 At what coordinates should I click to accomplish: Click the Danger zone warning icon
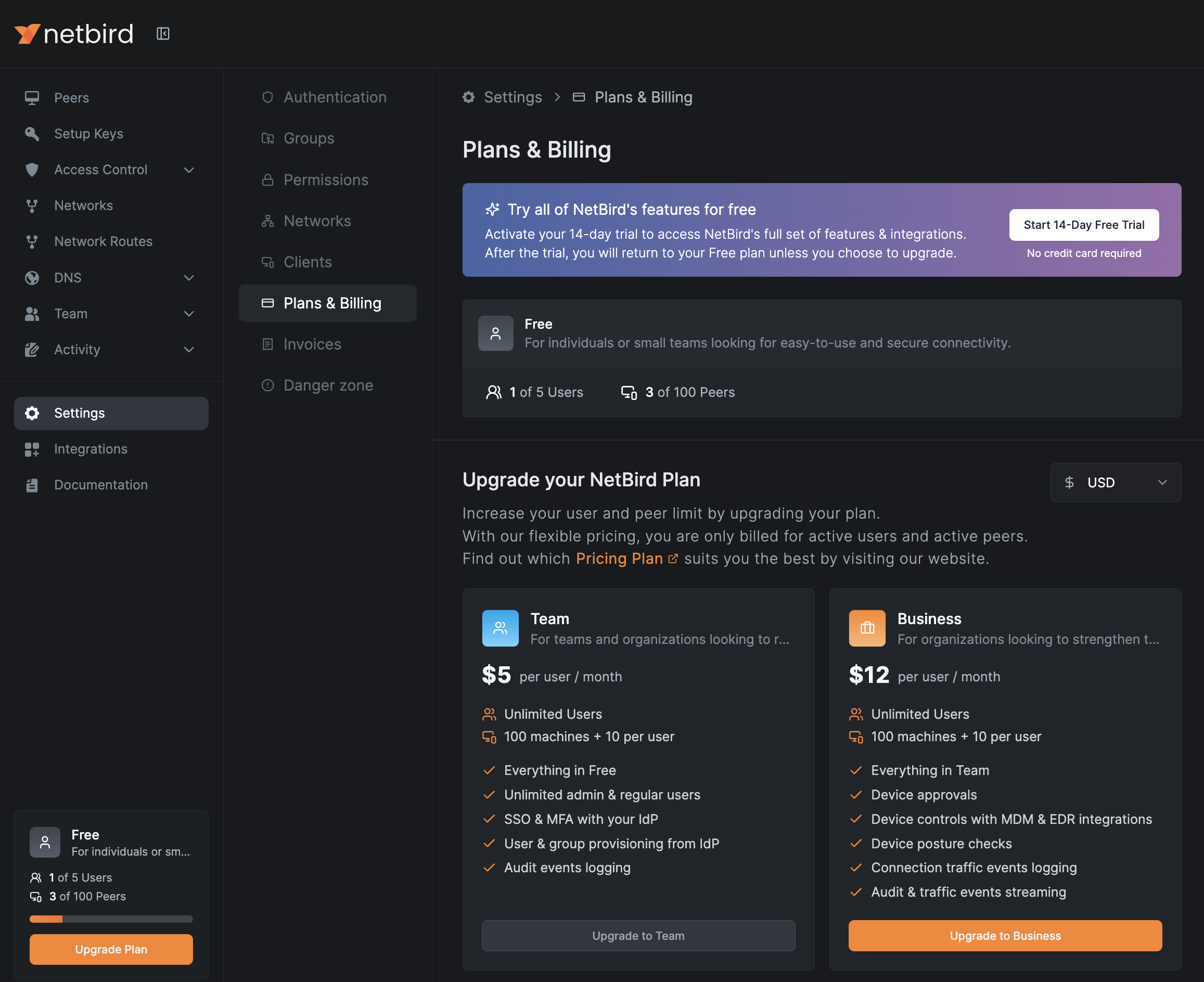267,386
